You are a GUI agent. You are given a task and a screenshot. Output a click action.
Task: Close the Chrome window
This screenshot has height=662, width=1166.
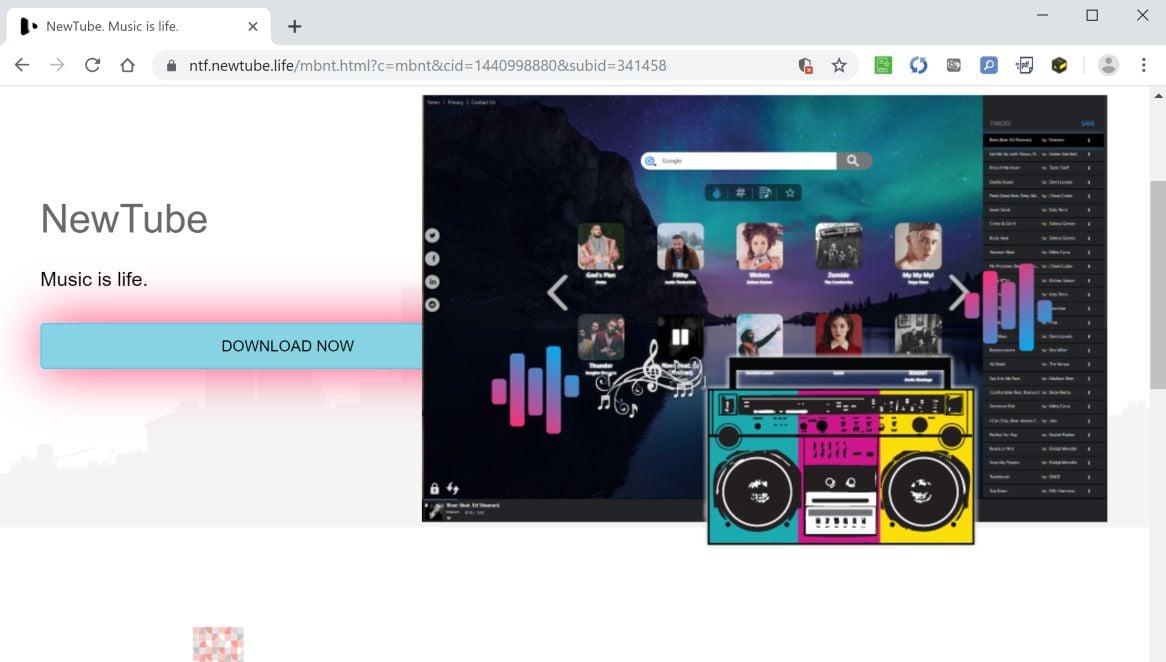1142,15
